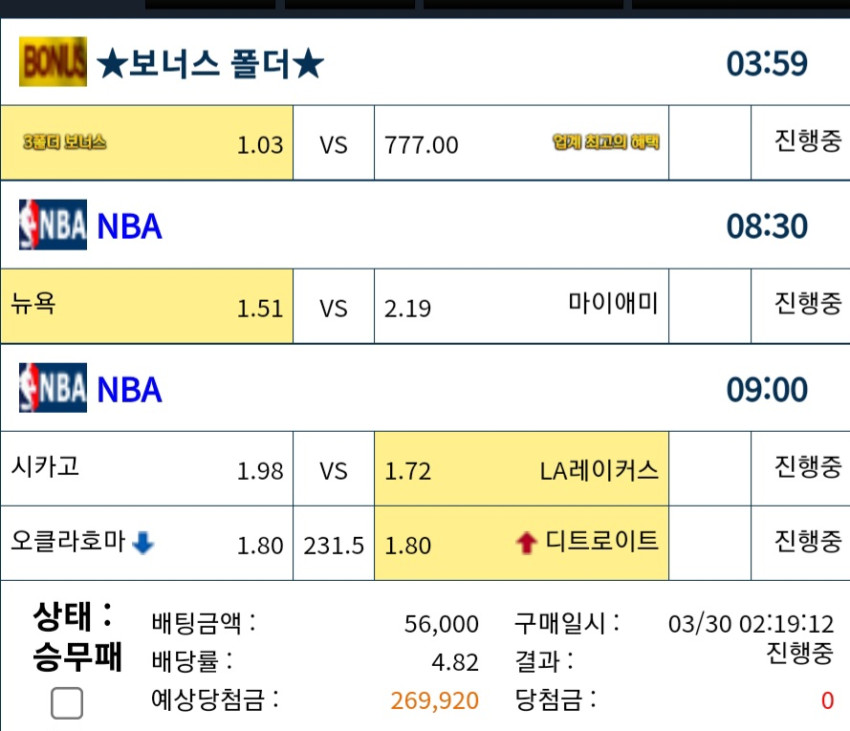Select the 3폴더 보너스 1.03 cell
This screenshot has height=731, width=850.
point(147,143)
